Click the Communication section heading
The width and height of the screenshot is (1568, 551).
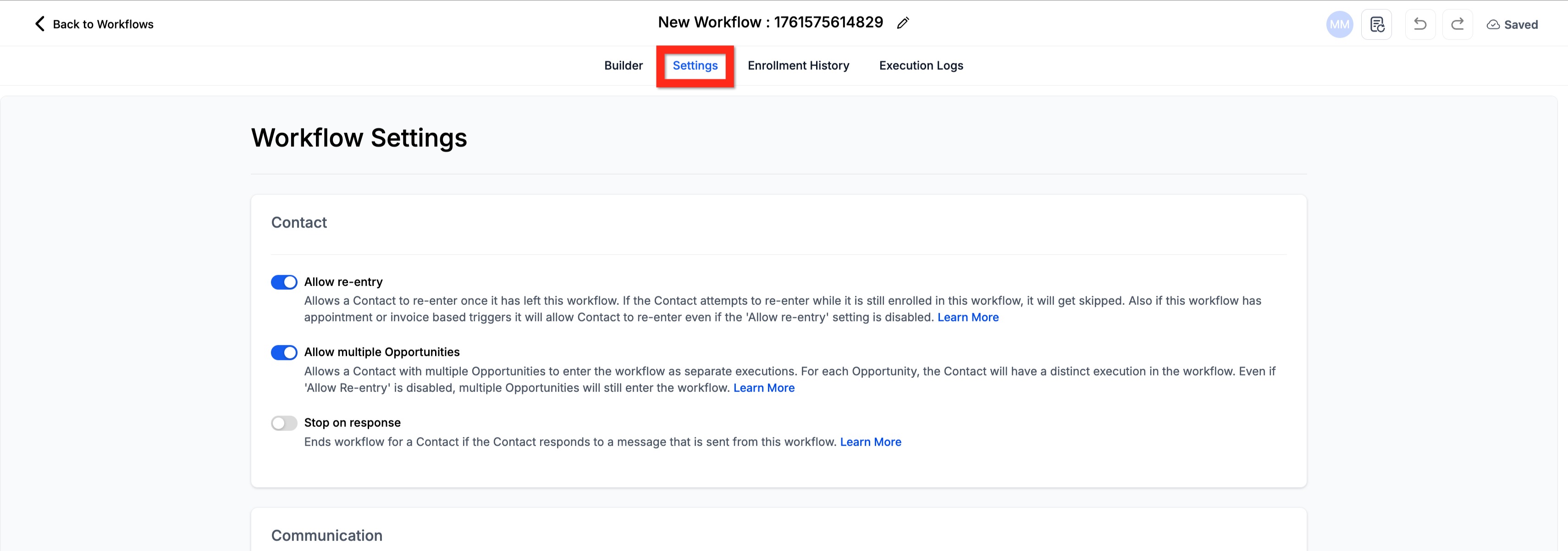(327, 535)
